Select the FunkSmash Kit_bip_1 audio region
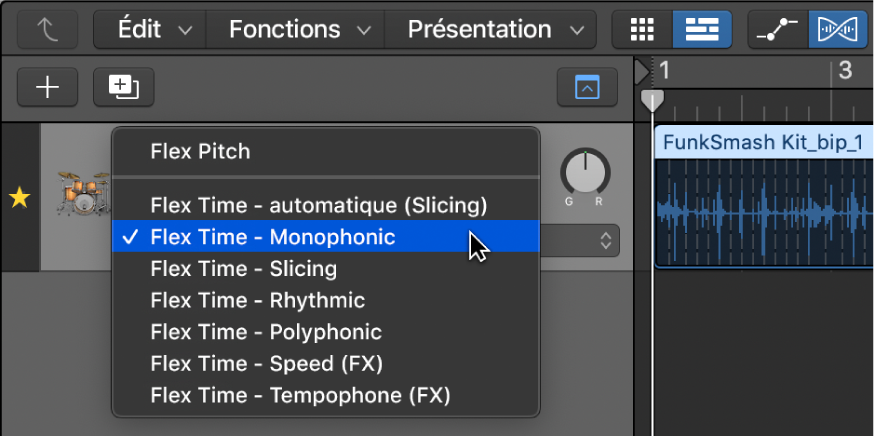The width and height of the screenshot is (875, 436). 765,197
